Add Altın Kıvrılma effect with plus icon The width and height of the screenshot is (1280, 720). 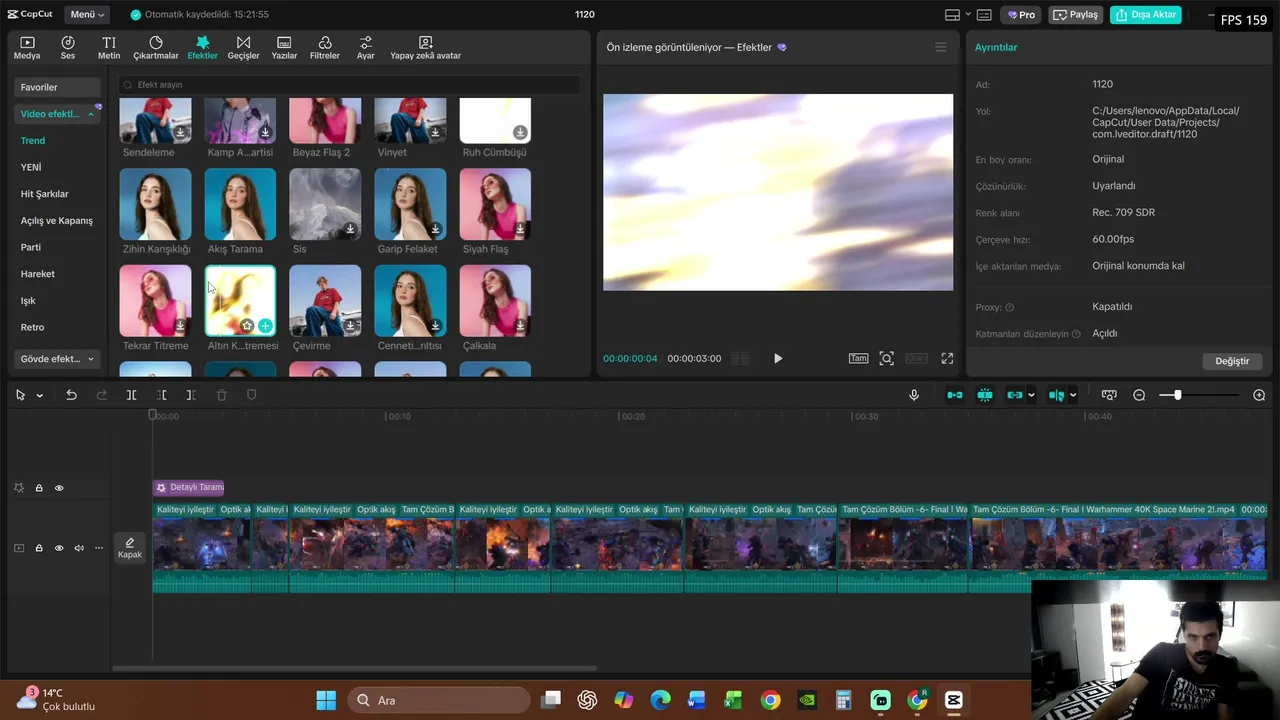tap(265, 326)
